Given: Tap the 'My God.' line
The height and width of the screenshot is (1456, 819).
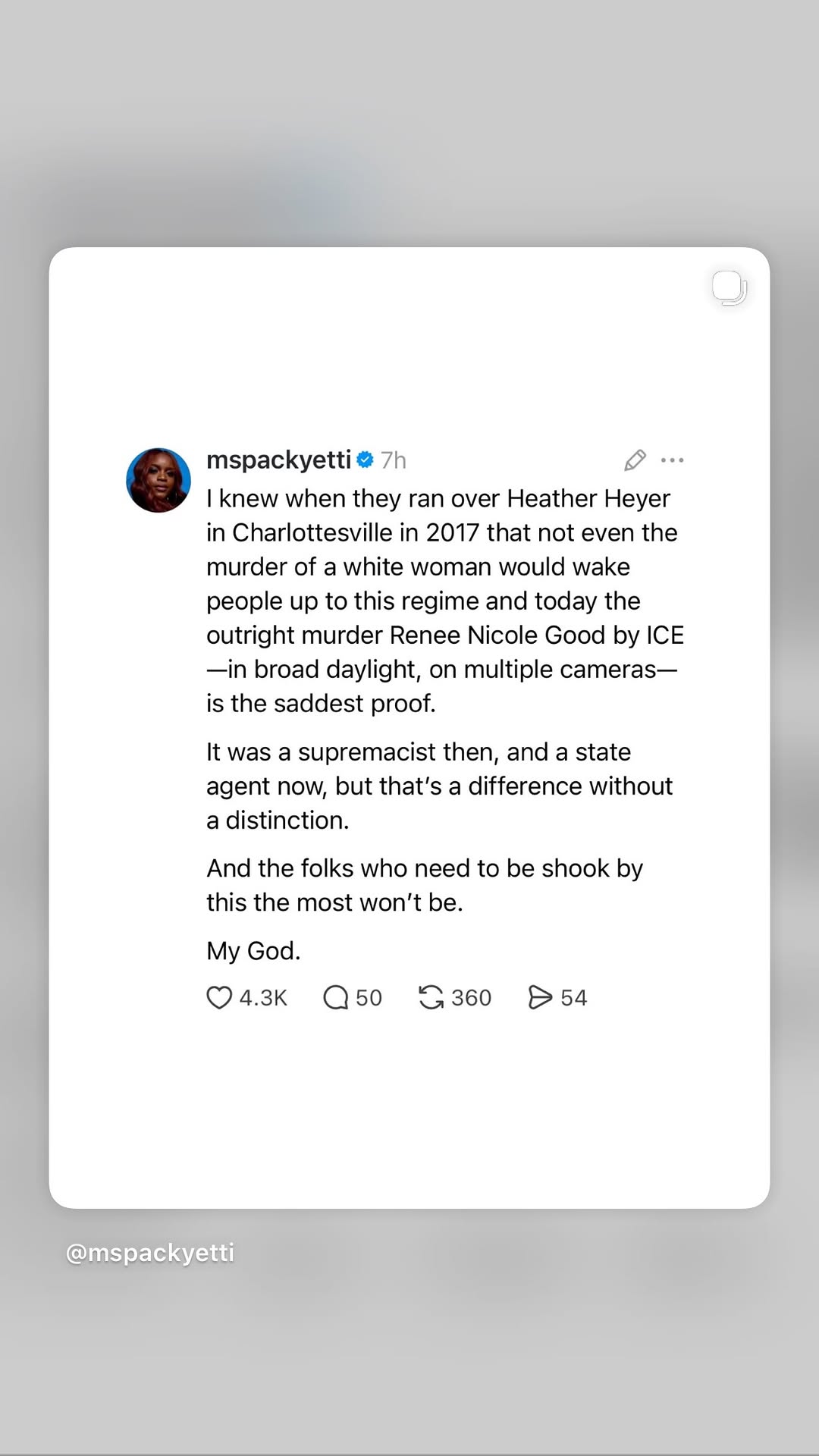Looking at the screenshot, I should click(x=253, y=950).
